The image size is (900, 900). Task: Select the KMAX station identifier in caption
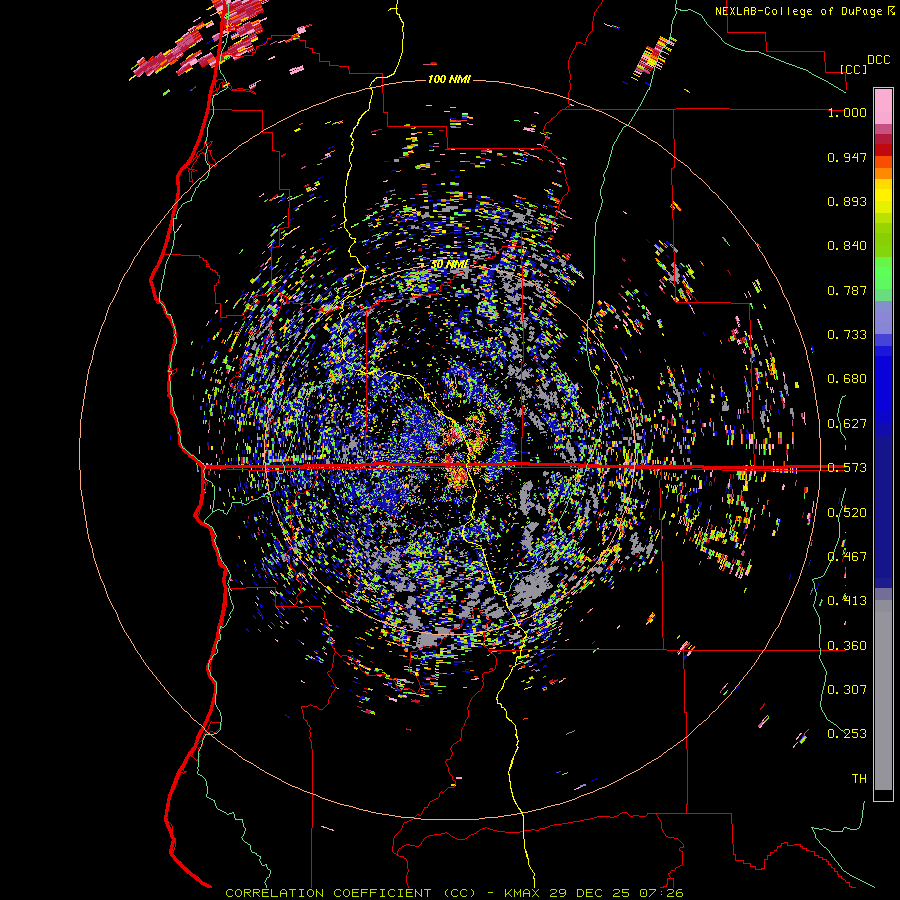[522, 893]
